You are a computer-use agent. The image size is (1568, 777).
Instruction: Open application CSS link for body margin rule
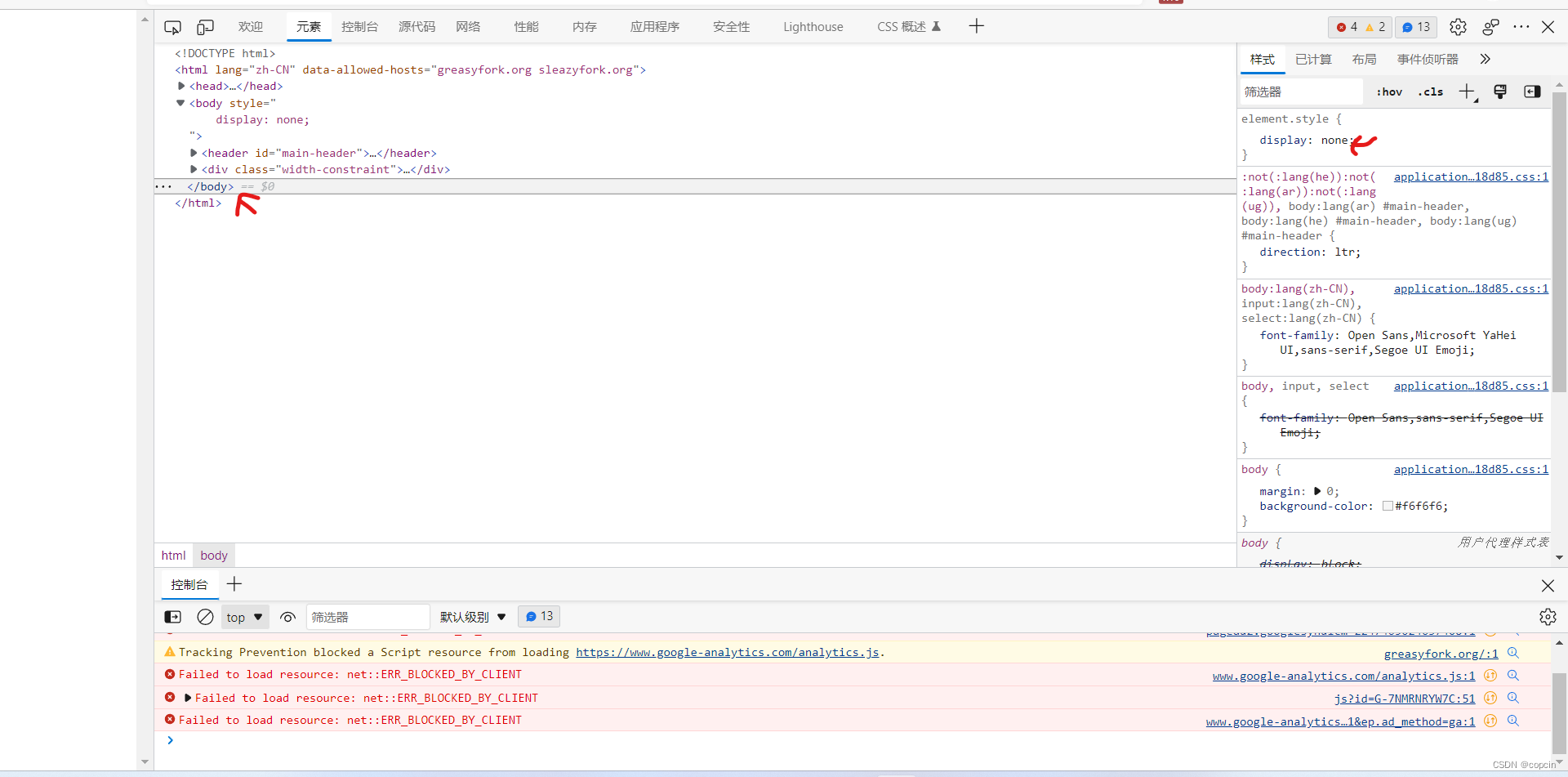click(x=1471, y=469)
